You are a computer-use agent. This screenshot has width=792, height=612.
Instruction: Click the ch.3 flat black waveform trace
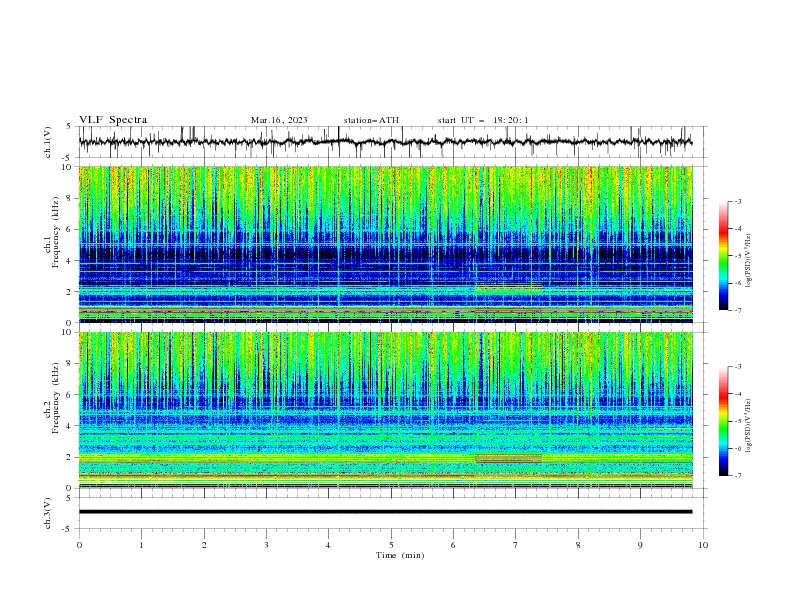tap(385, 512)
